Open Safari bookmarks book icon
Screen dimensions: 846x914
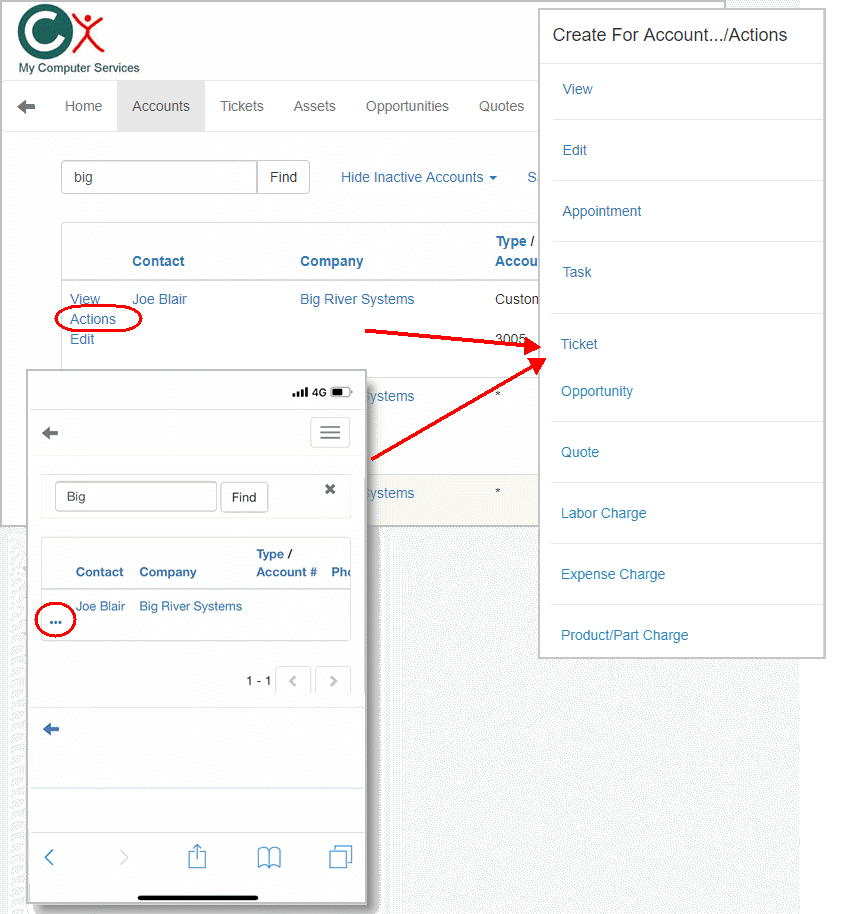269,857
